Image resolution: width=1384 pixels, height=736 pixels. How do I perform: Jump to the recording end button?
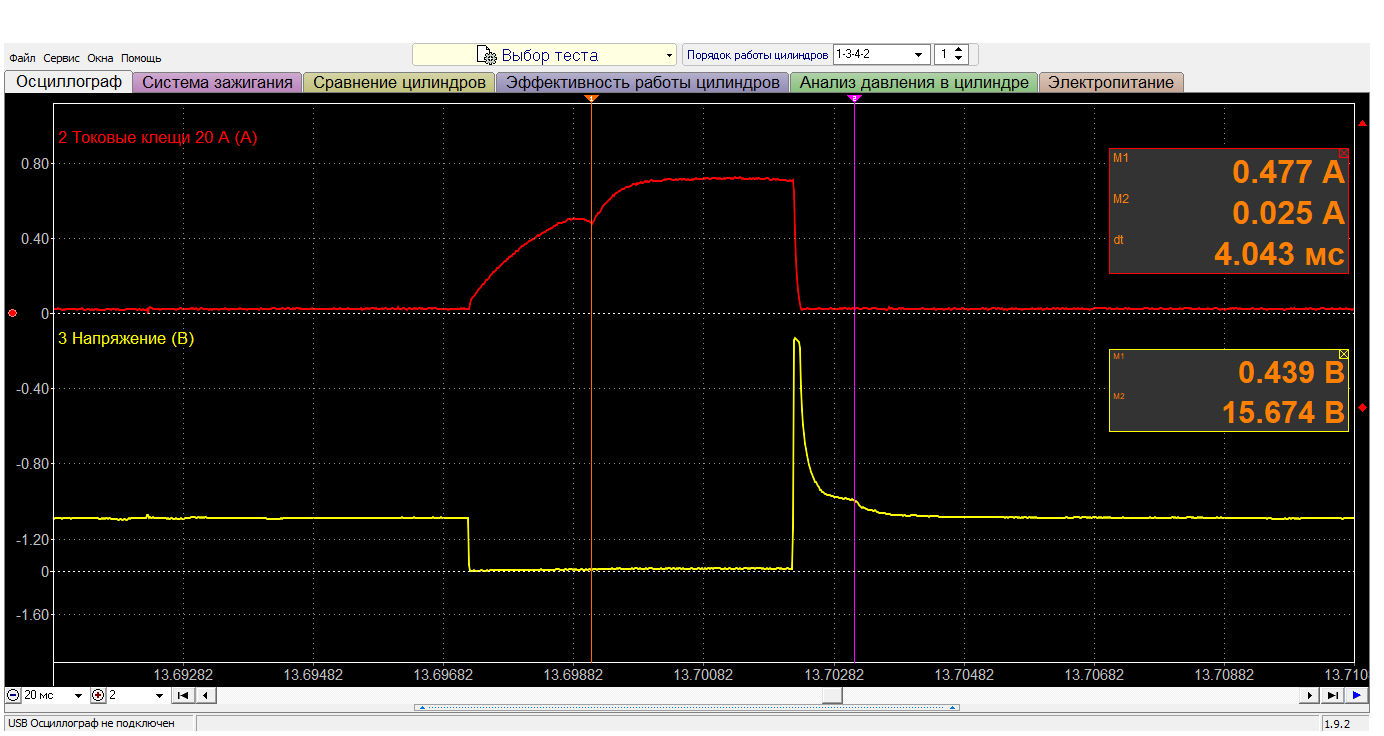[x=1333, y=695]
